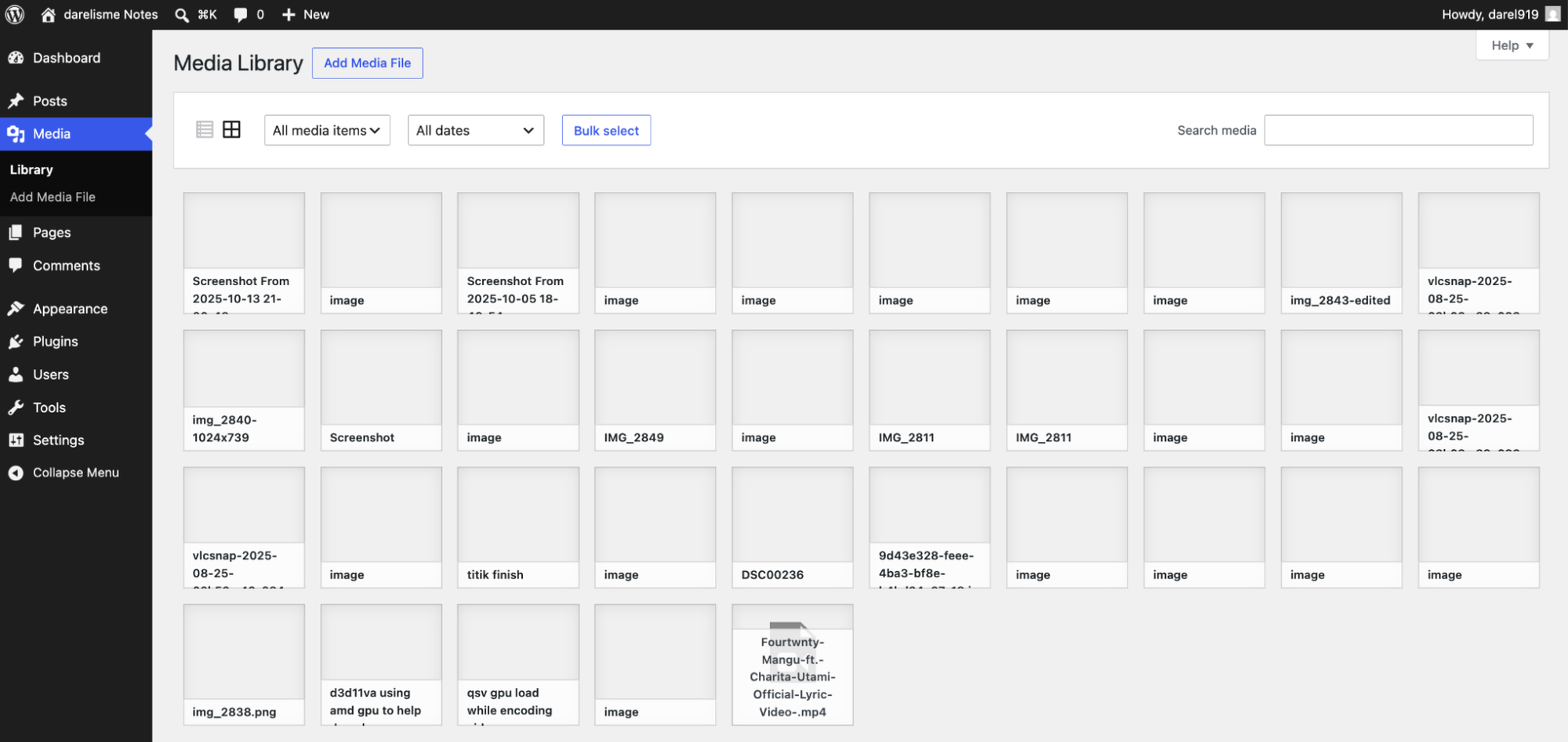
Task: Select the img_2840-1024x739 thumbnail
Action: point(244,390)
